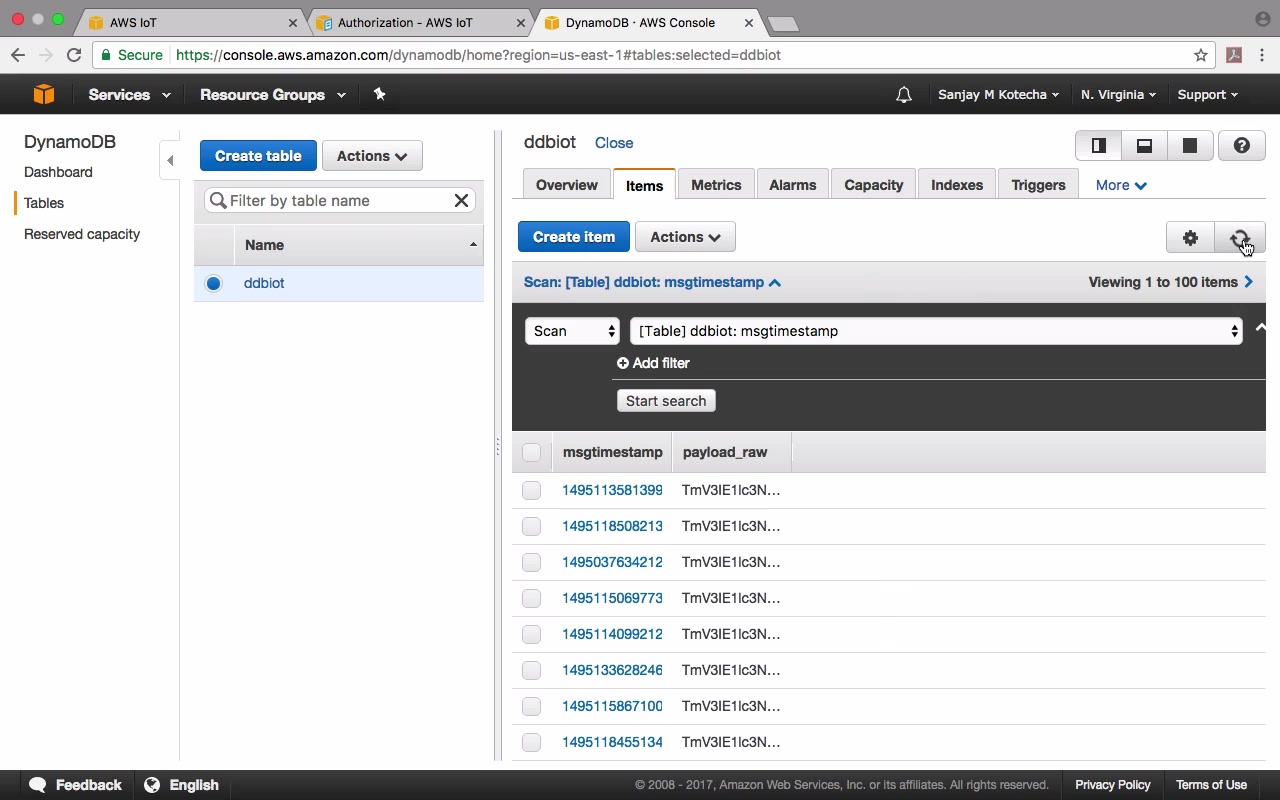Switch to side-by-side split pane layout
The height and width of the screenshot is (800, 1280).
tap(1098, 146)
